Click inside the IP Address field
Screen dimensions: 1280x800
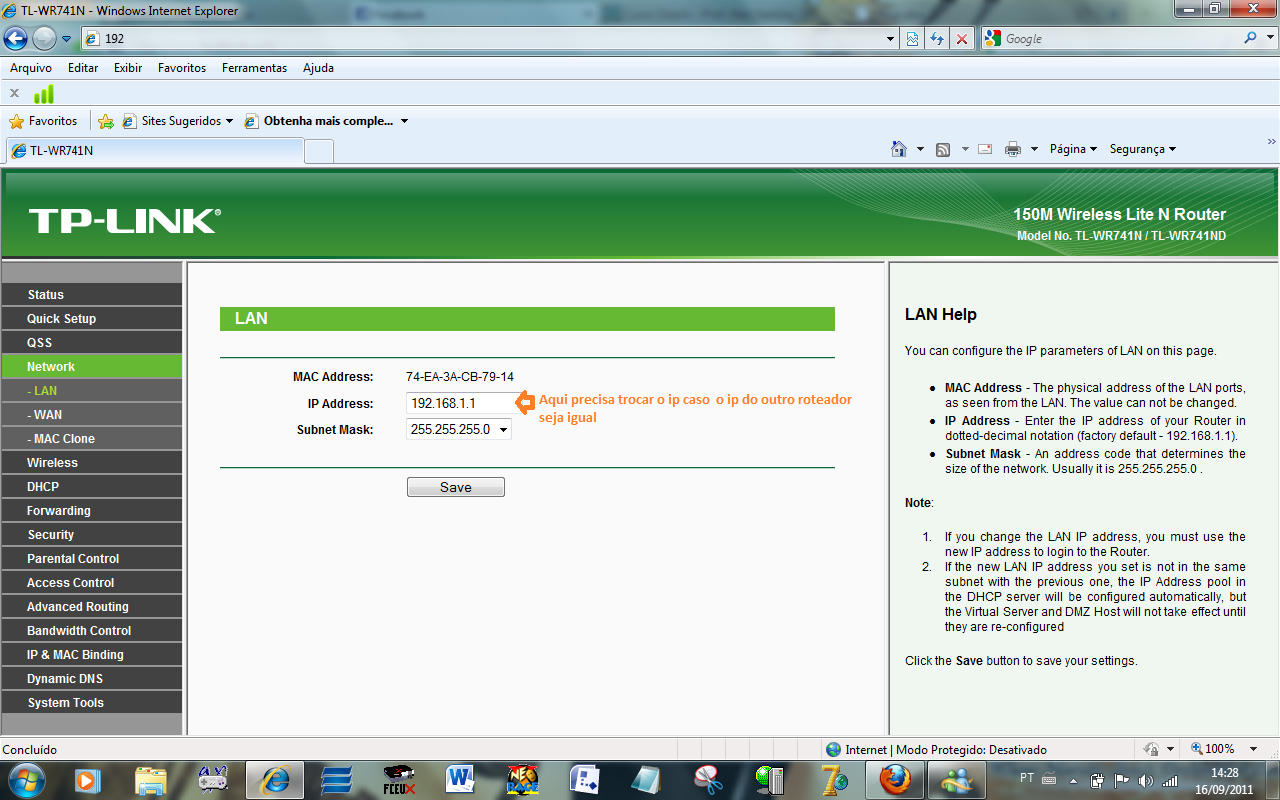pyautogui.click(x=455, y=403)
